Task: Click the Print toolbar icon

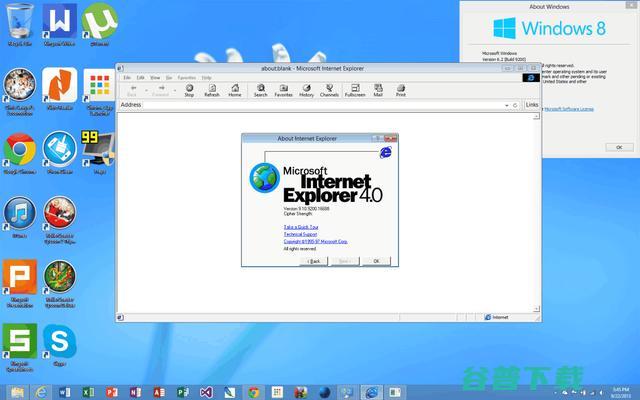Action: [x=401, y=89]
